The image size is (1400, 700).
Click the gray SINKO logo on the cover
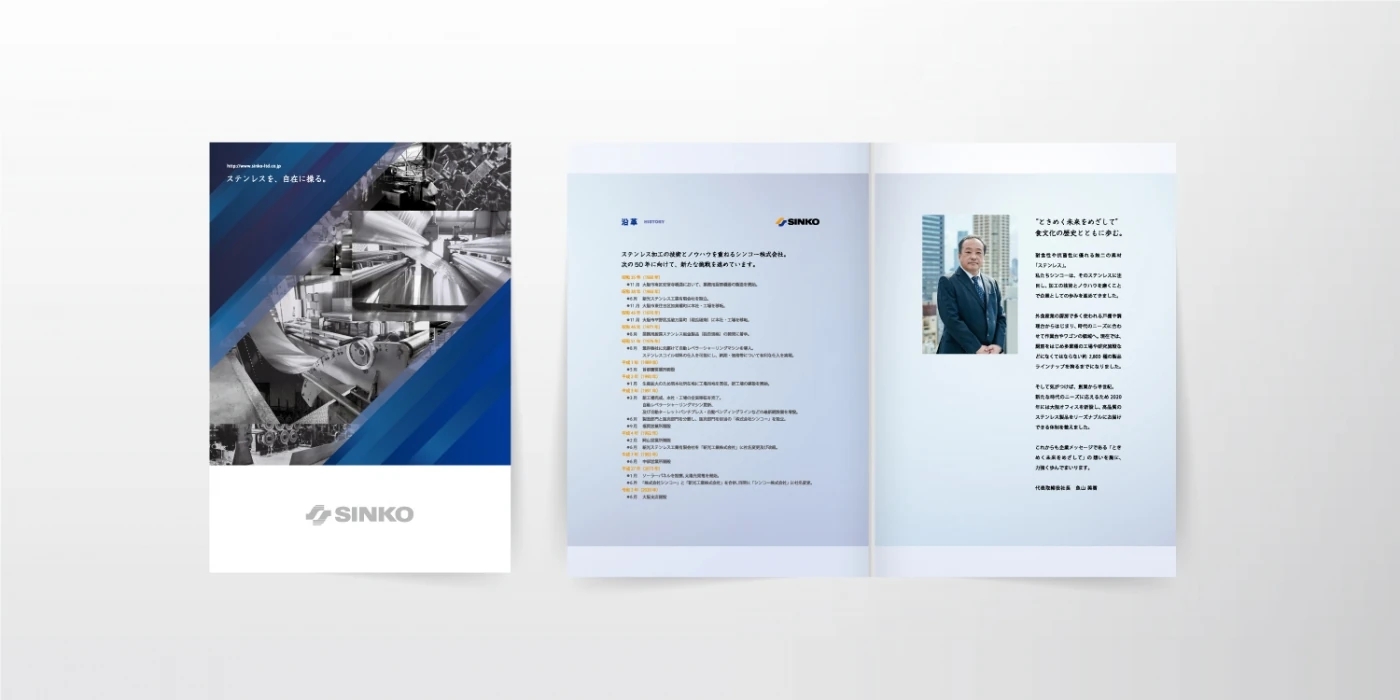tap(359, 515)
